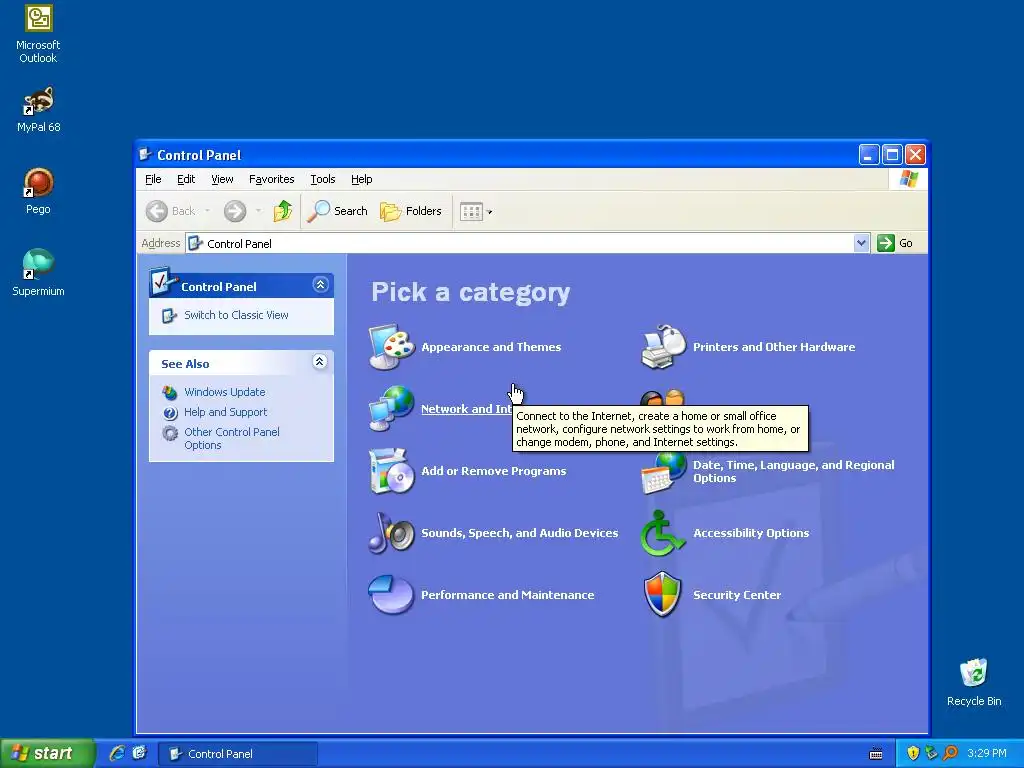
Task: Open the Performance and Maintenance pie icon
Action: [391, 595]
